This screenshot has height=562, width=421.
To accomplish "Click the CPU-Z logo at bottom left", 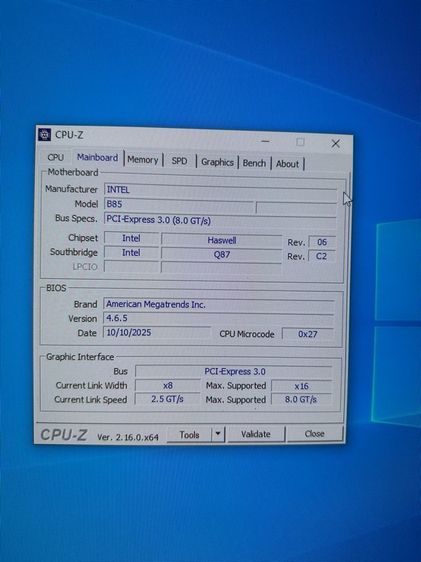I will click(x=63, y=435).
